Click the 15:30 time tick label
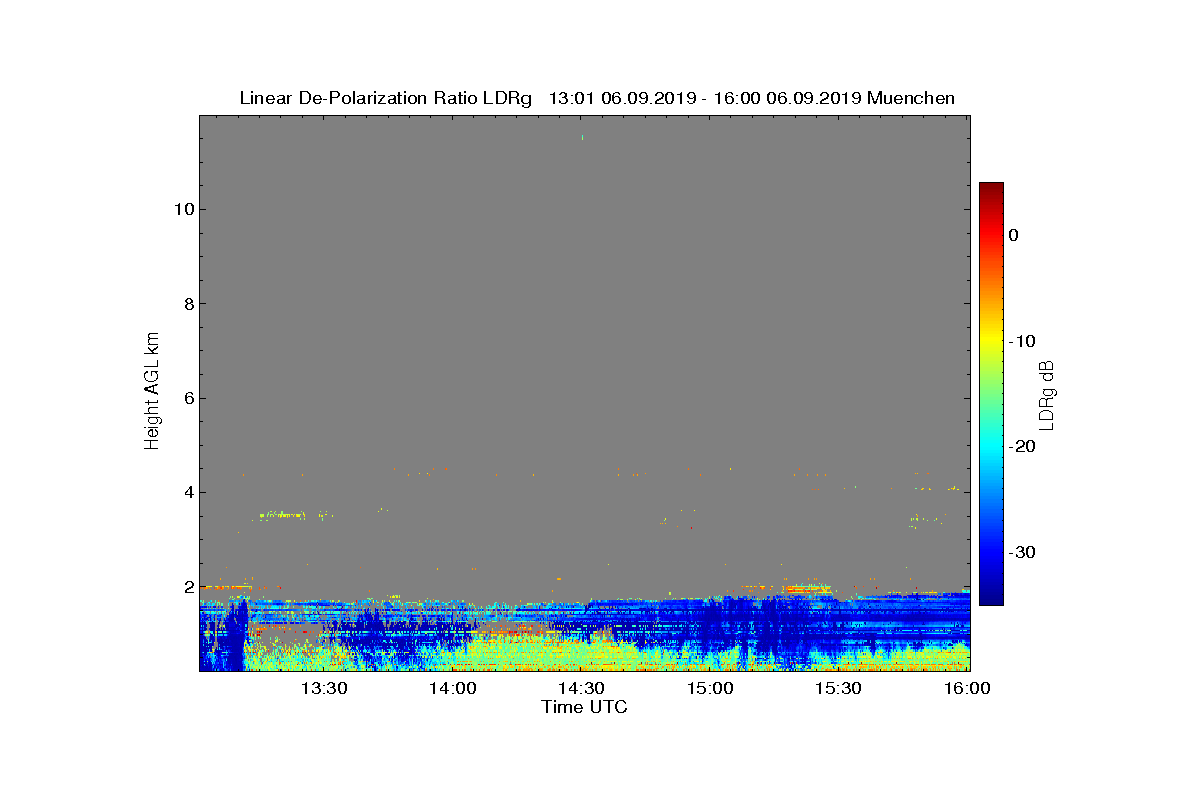Image resolution: width=1200 pixels, height=800 pixels. pos(838,688)
